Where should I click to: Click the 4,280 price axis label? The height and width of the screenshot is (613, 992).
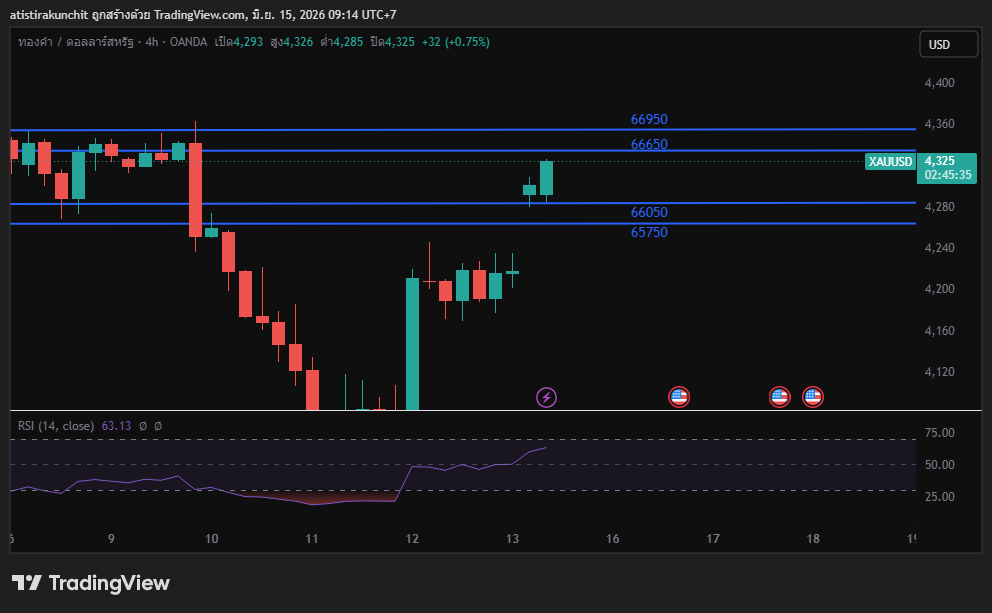[x=939, y=207]
